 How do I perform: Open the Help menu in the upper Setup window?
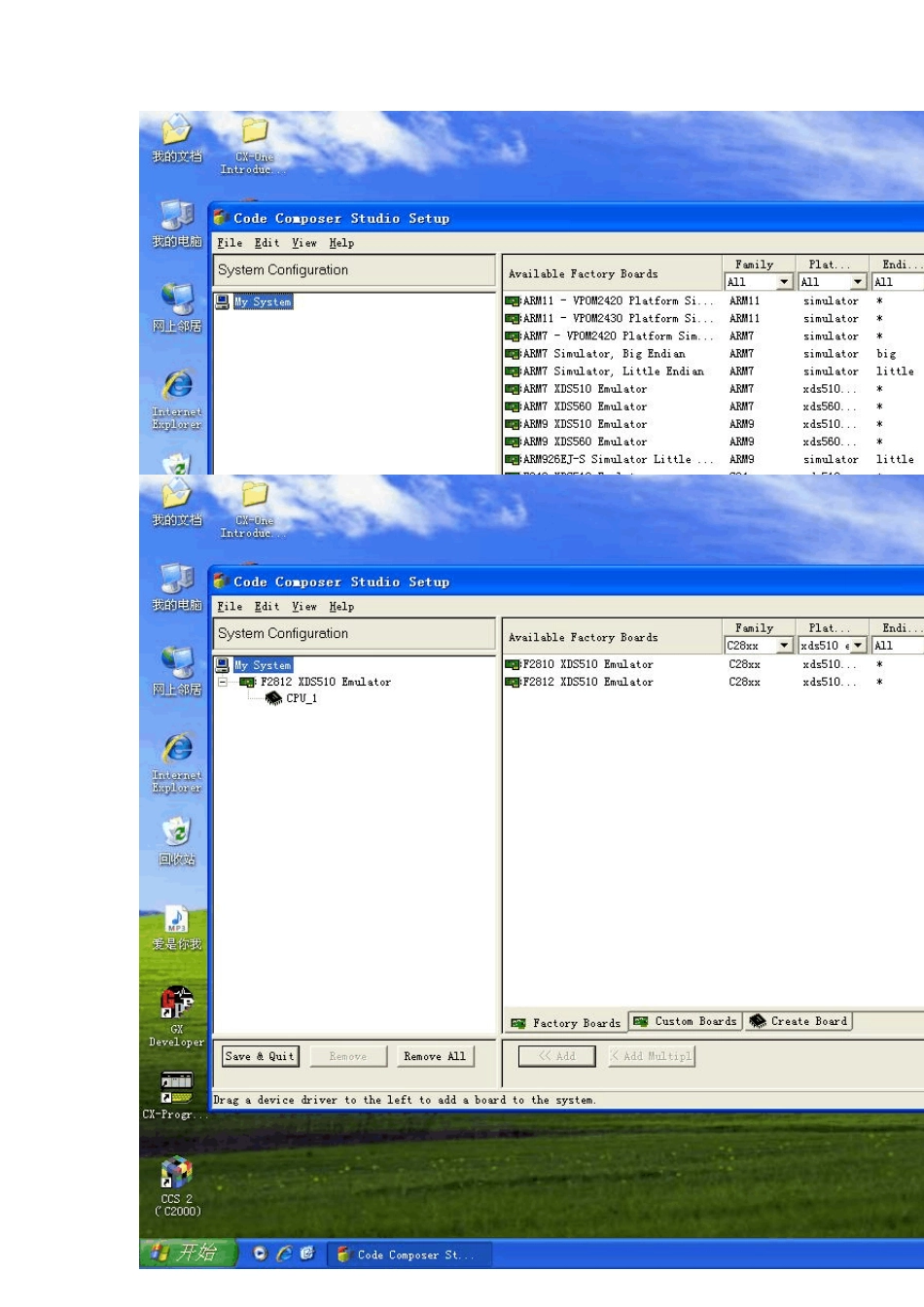click(x=341, y=243)
